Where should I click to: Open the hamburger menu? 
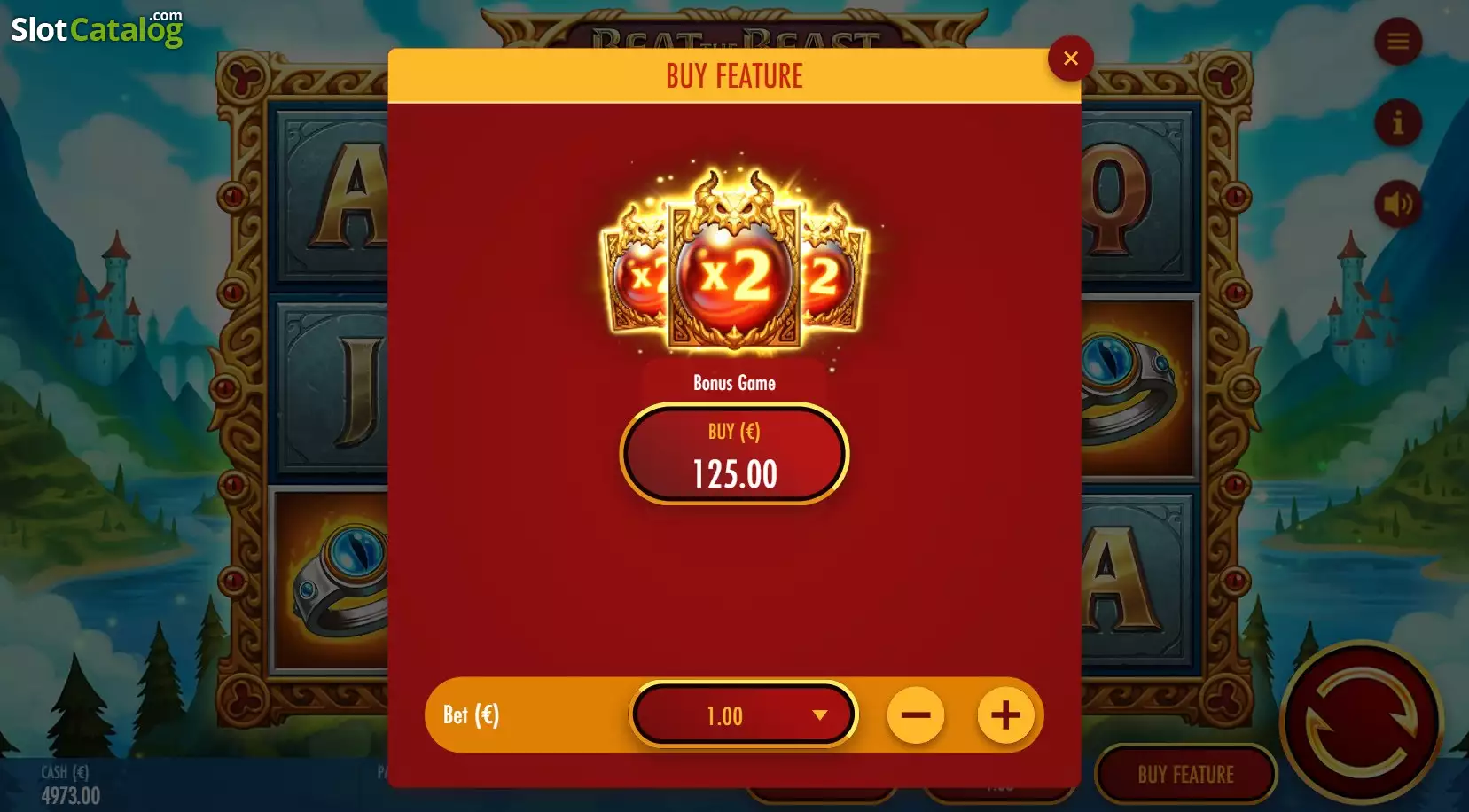pyautogui.click(x=1398, y=42)
